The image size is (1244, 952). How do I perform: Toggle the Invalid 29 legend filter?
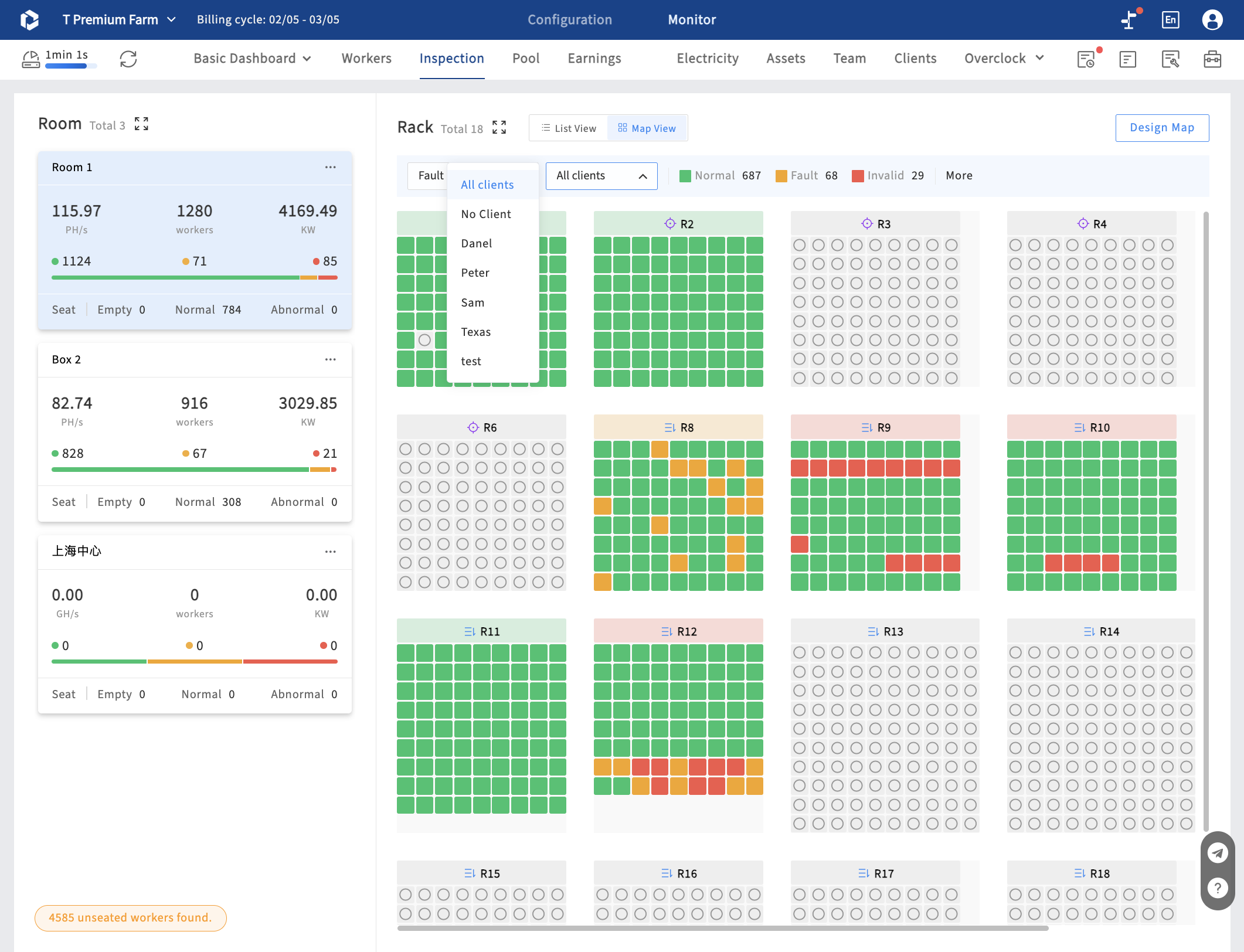(x=888, y=175)
